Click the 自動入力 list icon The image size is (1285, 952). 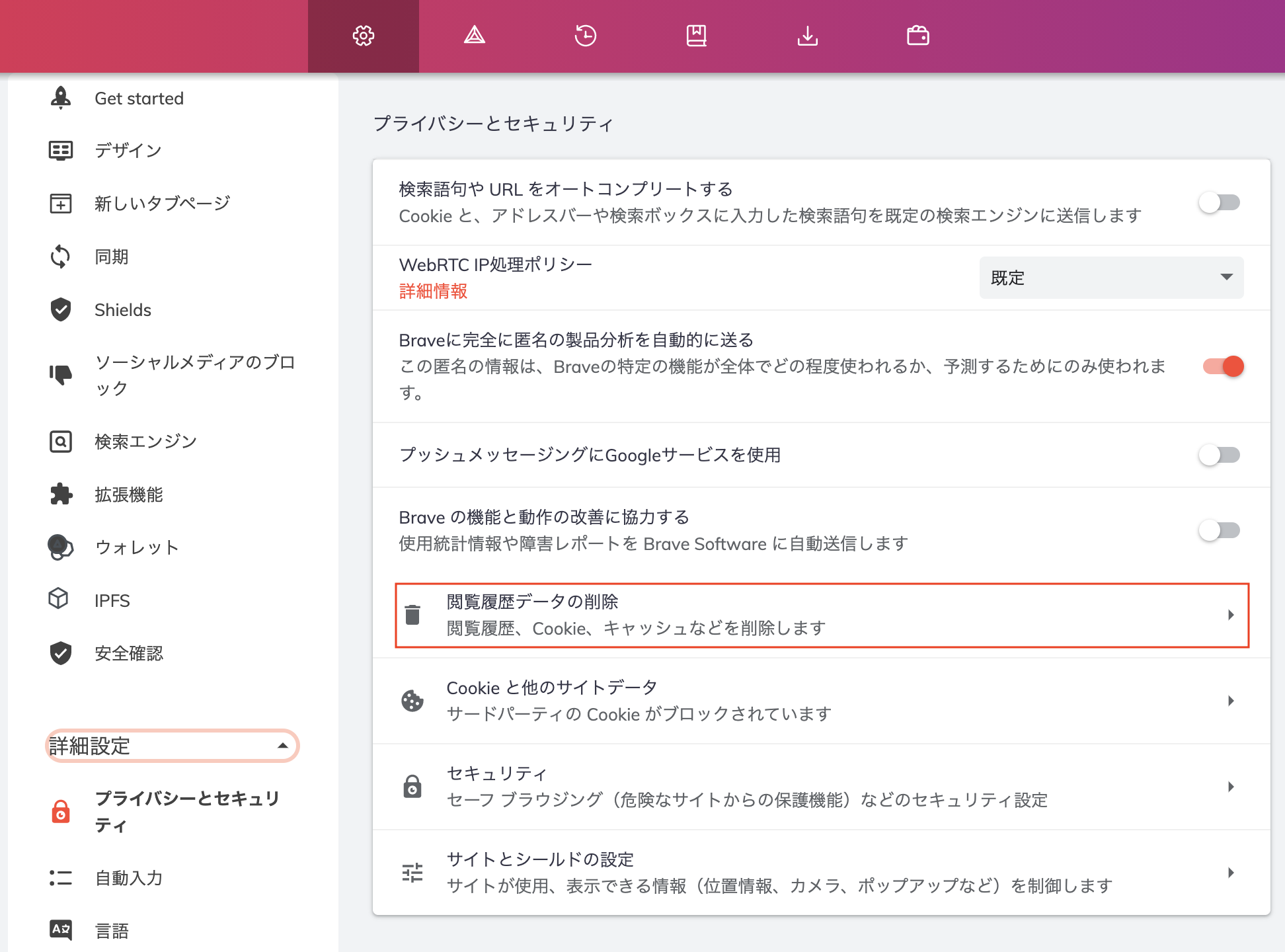coord(61,878)
